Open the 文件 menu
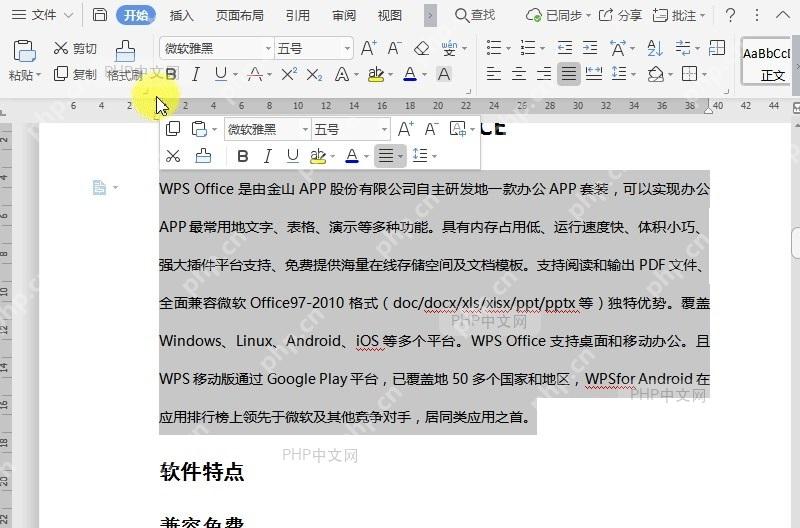Viewport: 800px width, 528px height. (x=42, y=15)
